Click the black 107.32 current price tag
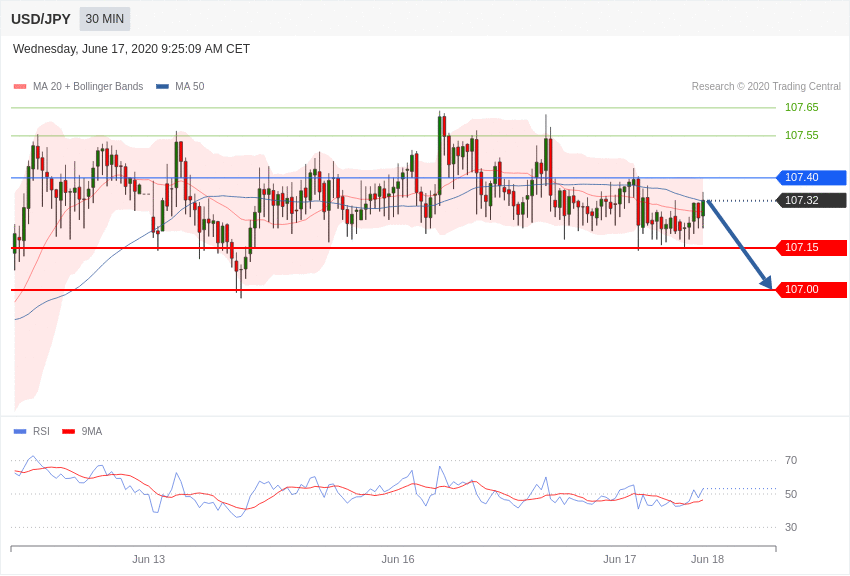This screenshot has height=576, width=850. 812,200
